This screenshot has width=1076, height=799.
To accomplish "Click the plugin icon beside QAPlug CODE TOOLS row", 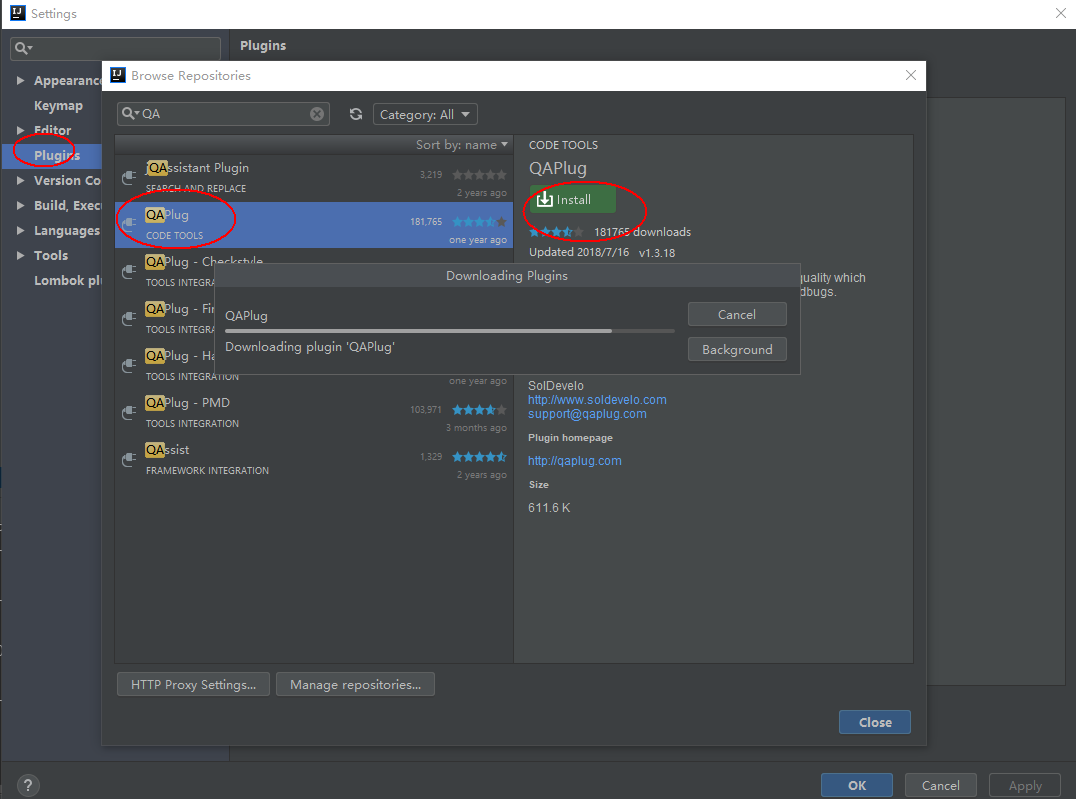I will tap(128, 224).
